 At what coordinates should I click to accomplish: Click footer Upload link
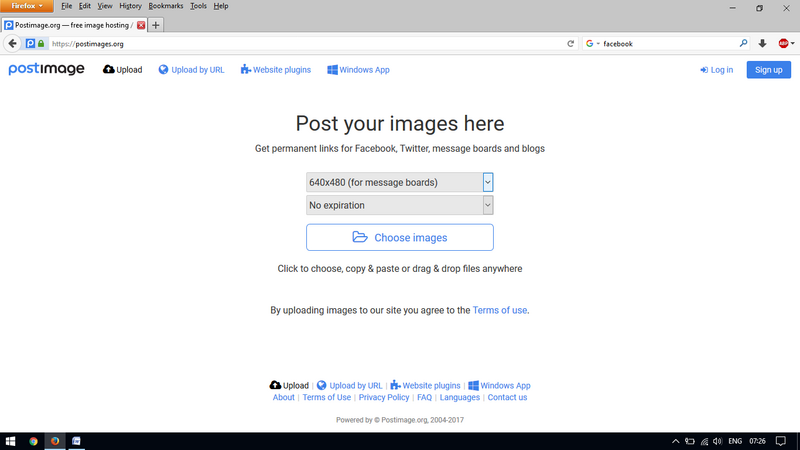[289, 385]
